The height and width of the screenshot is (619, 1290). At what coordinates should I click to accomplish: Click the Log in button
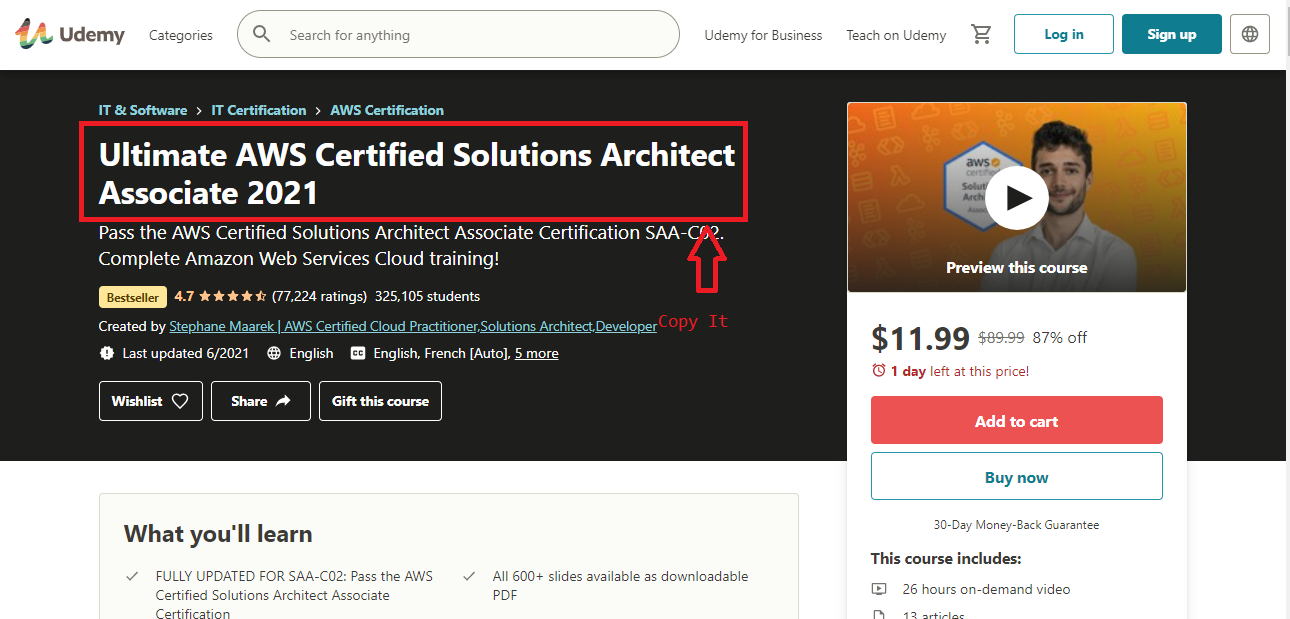click(x=1063, y=34)
